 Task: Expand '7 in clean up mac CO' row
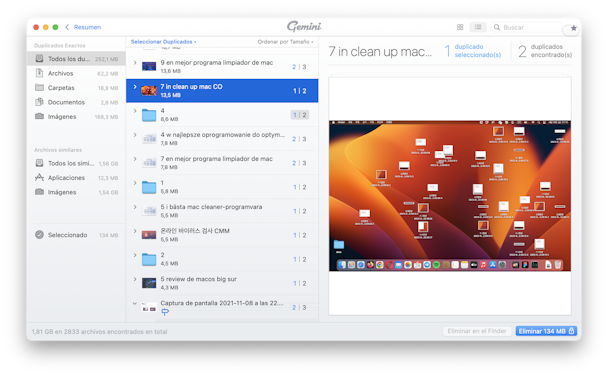click(x=135, y=86)
